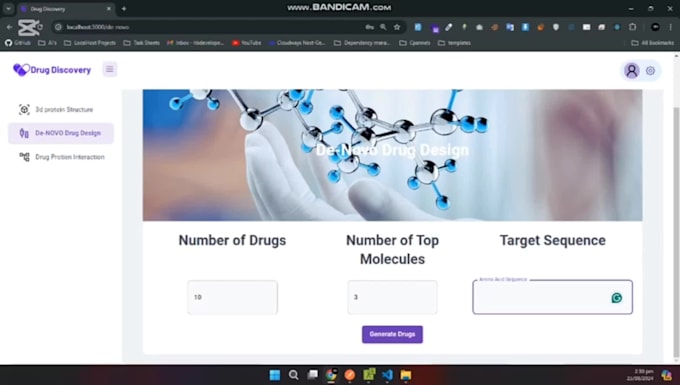Open the settings gear in header
This screenshot has height=385, width=680.
[650, 70]
